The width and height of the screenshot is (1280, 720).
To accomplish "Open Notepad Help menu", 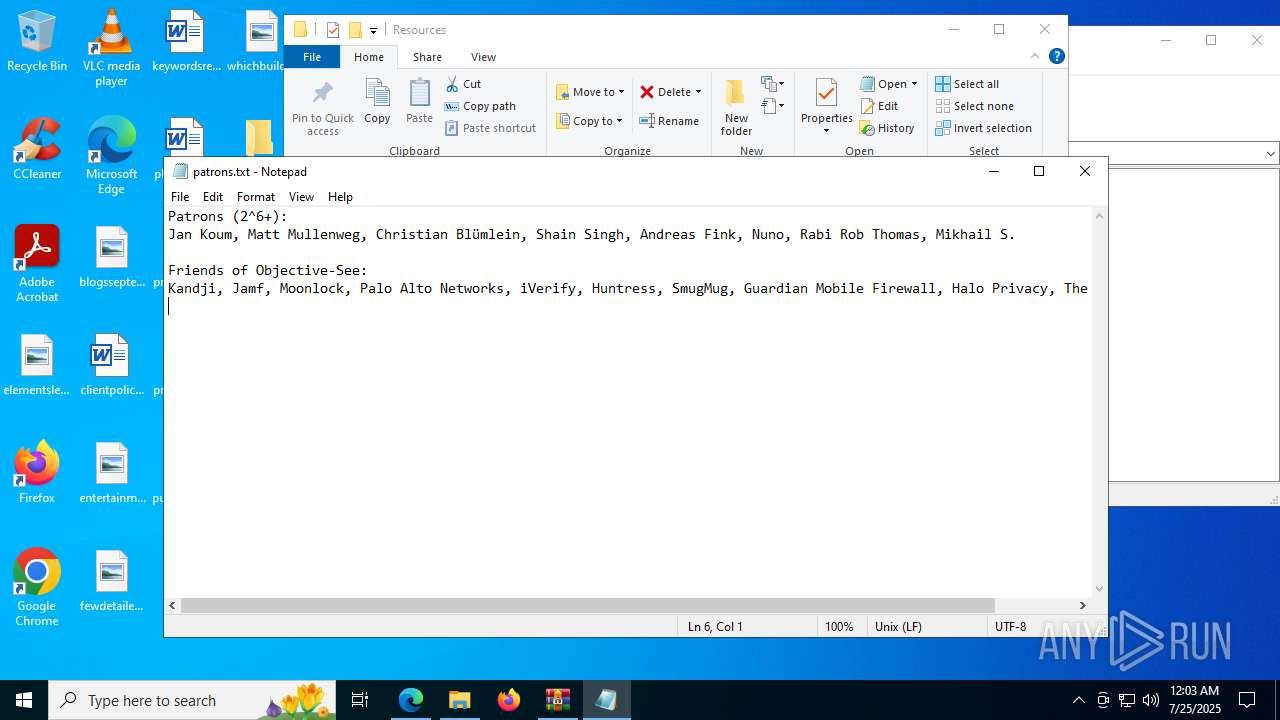I will [340, 197].
